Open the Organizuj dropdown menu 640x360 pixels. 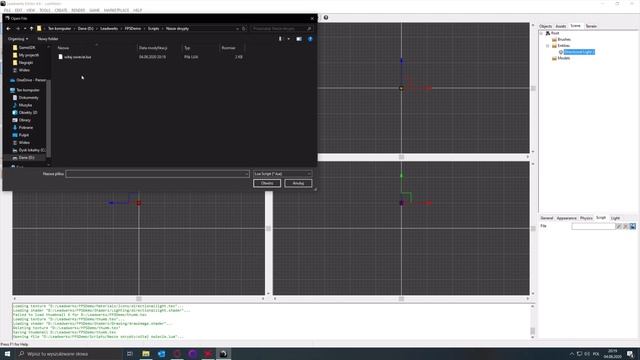pyautogui.click(x=18, y=39)
